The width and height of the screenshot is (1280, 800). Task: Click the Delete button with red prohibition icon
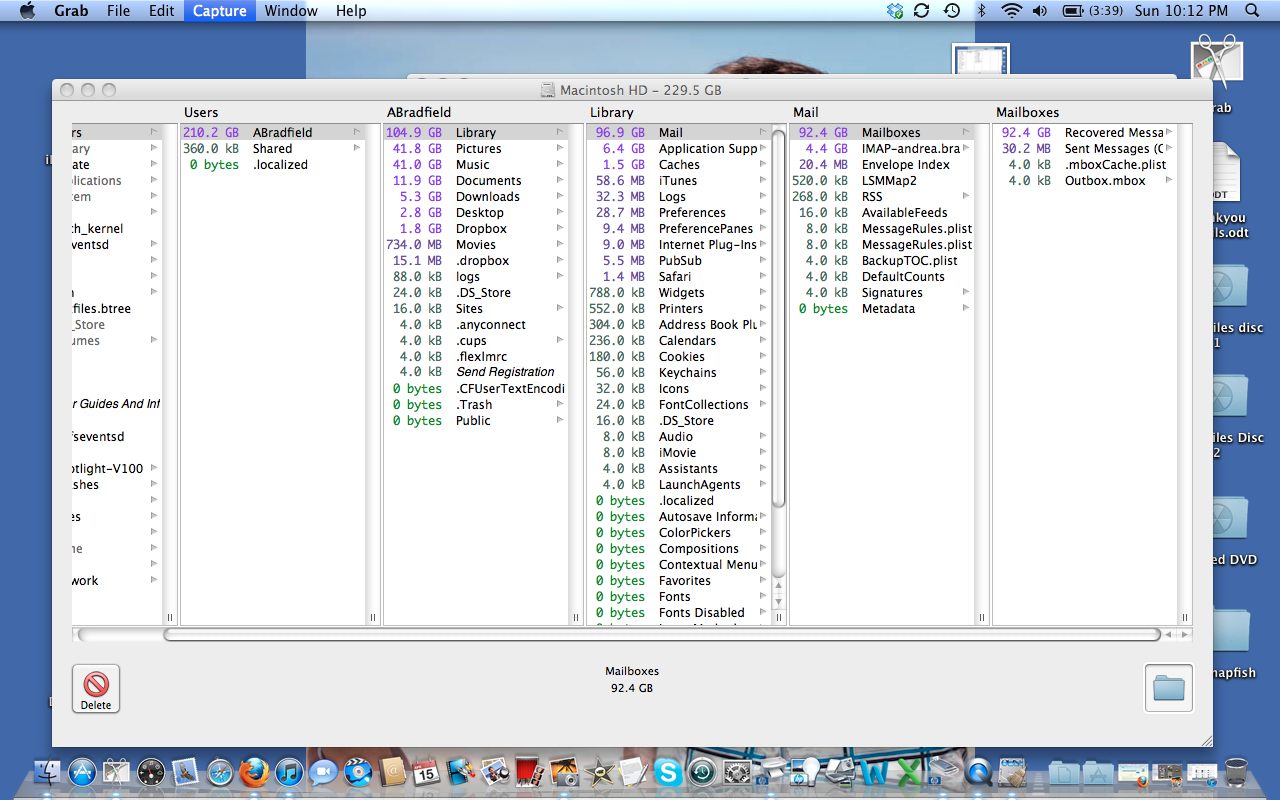click(x=96, y=688)
